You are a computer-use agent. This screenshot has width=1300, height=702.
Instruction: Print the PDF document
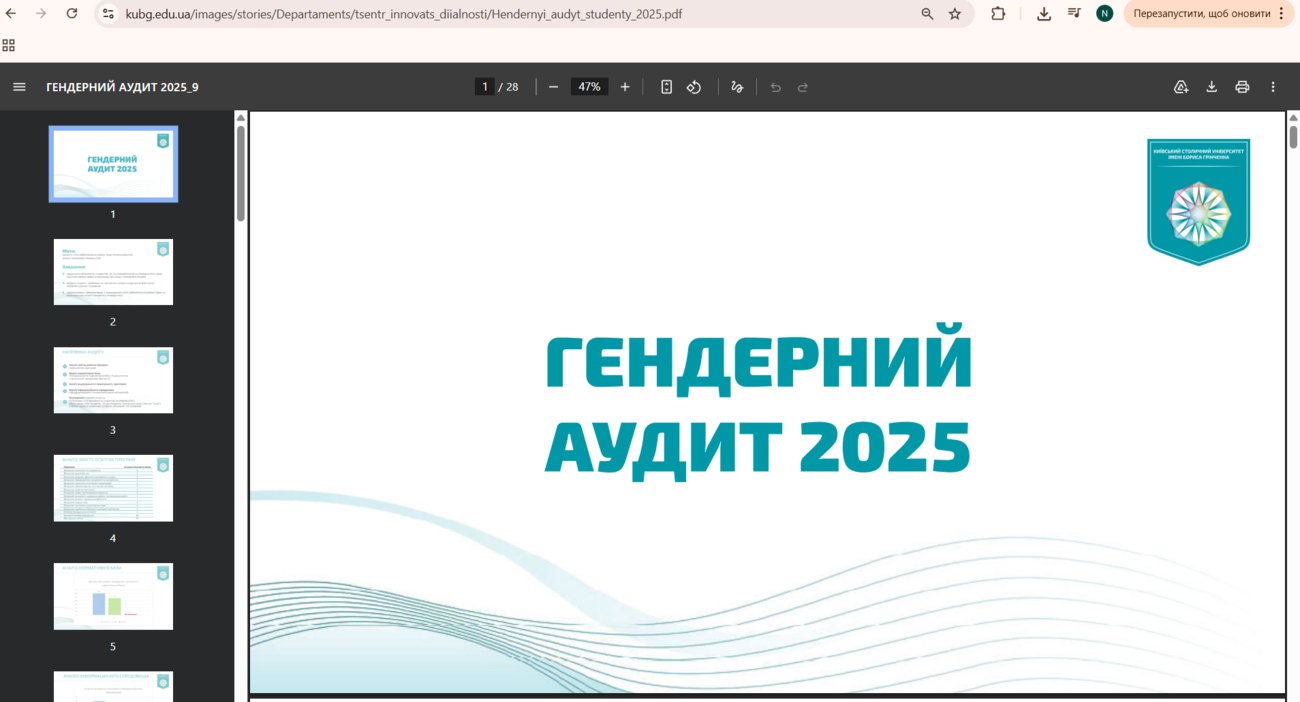(x=1242, y=87)
